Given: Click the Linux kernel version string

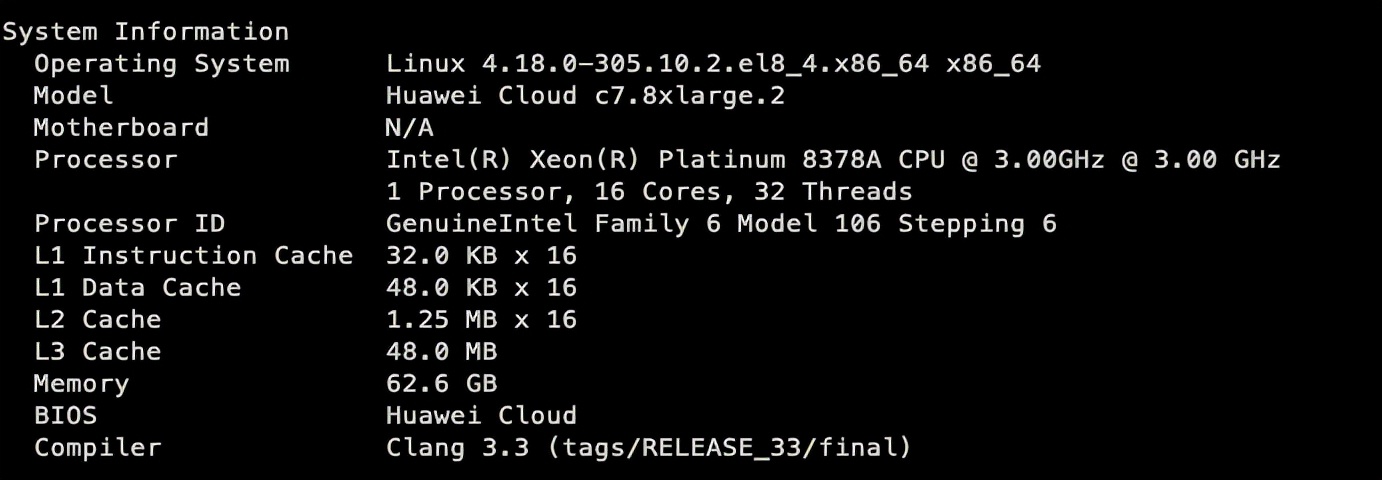Looking at the screenshot, I should click(713, 64).
